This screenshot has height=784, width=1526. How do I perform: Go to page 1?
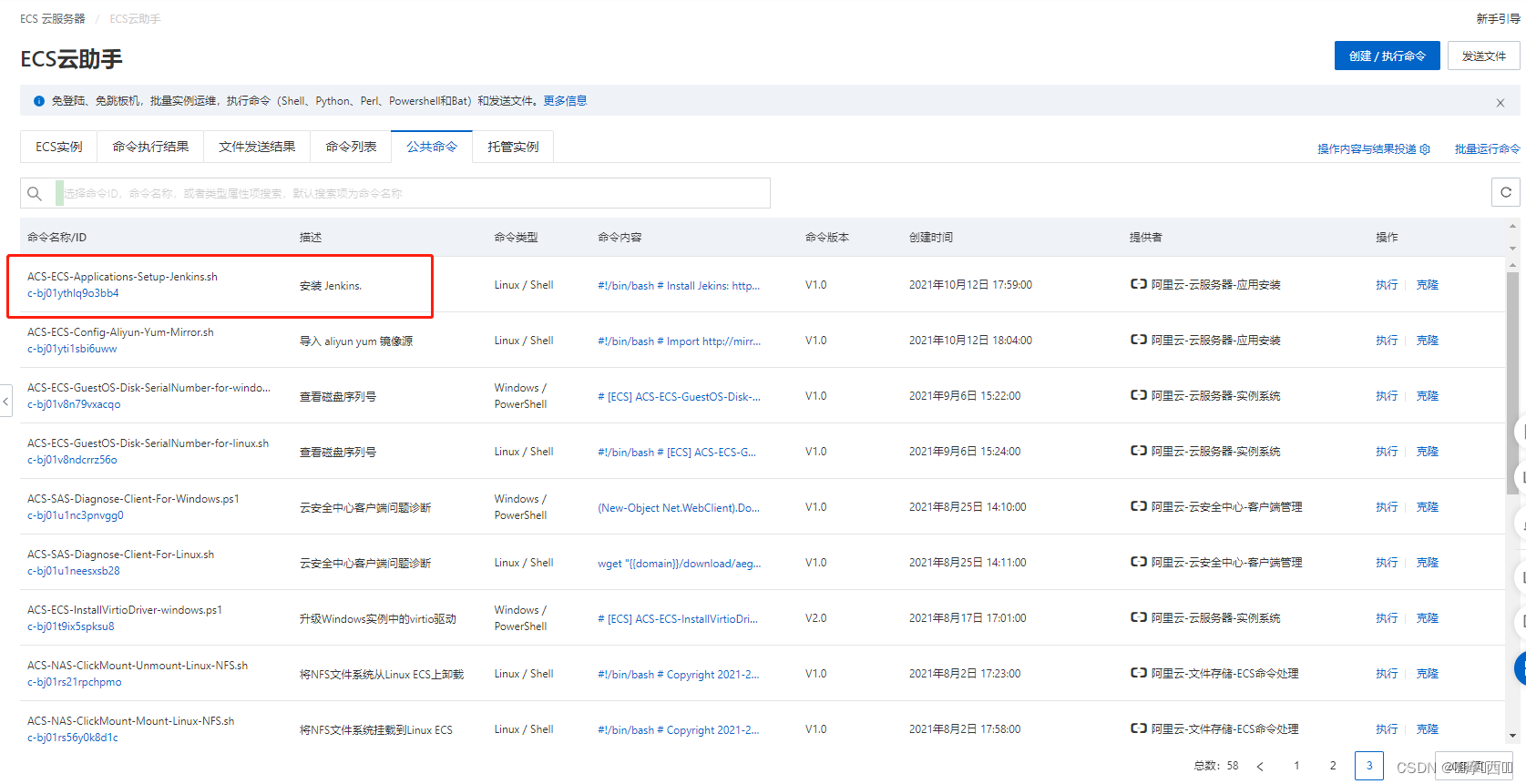tap(1296, 766)
